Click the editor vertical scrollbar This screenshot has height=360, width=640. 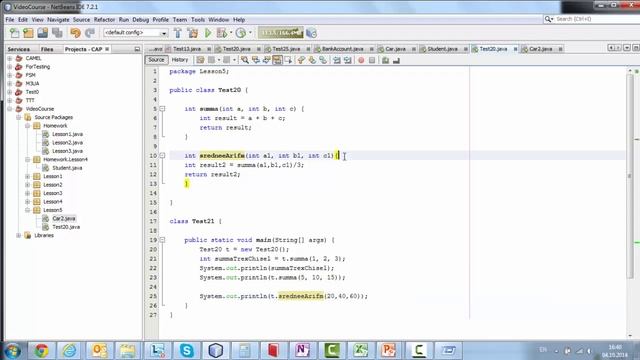[630, 176]
